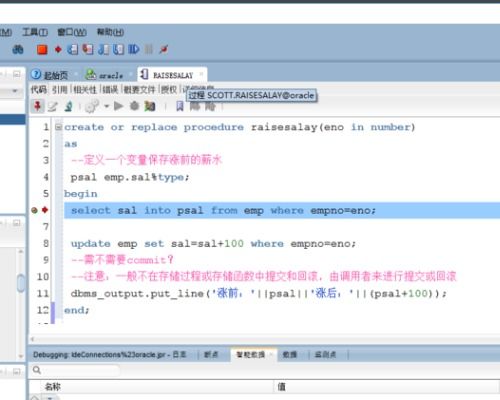Open the 相关性 sub-tab
Viewport: 500px width, 400px height.
pos(84,89)
